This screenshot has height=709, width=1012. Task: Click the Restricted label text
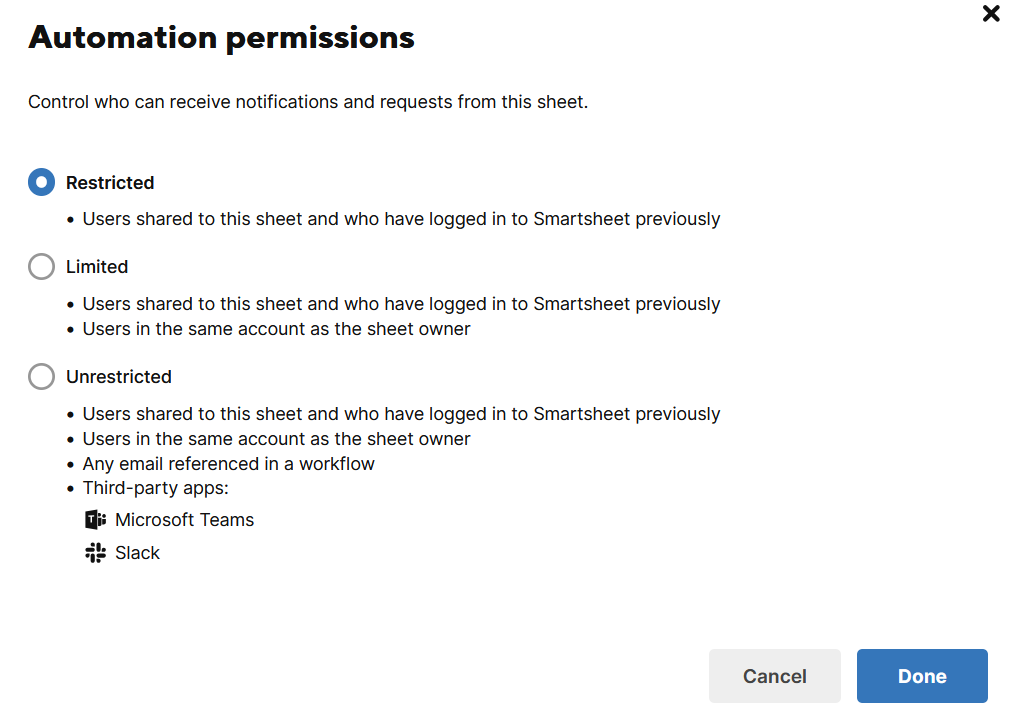click(x=110, y=183)
